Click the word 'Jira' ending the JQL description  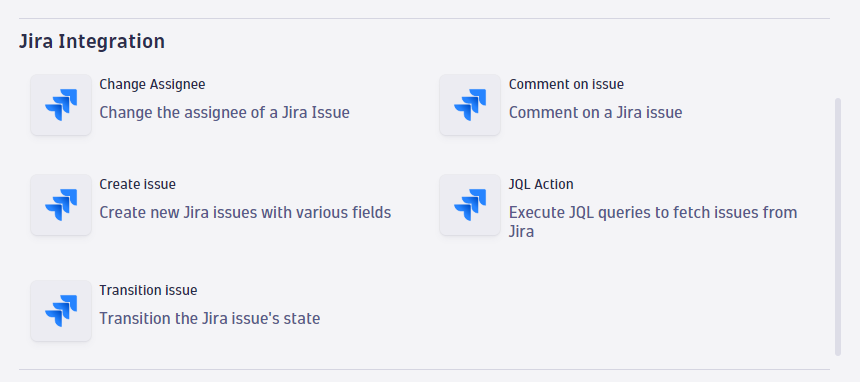pos(522,232)
